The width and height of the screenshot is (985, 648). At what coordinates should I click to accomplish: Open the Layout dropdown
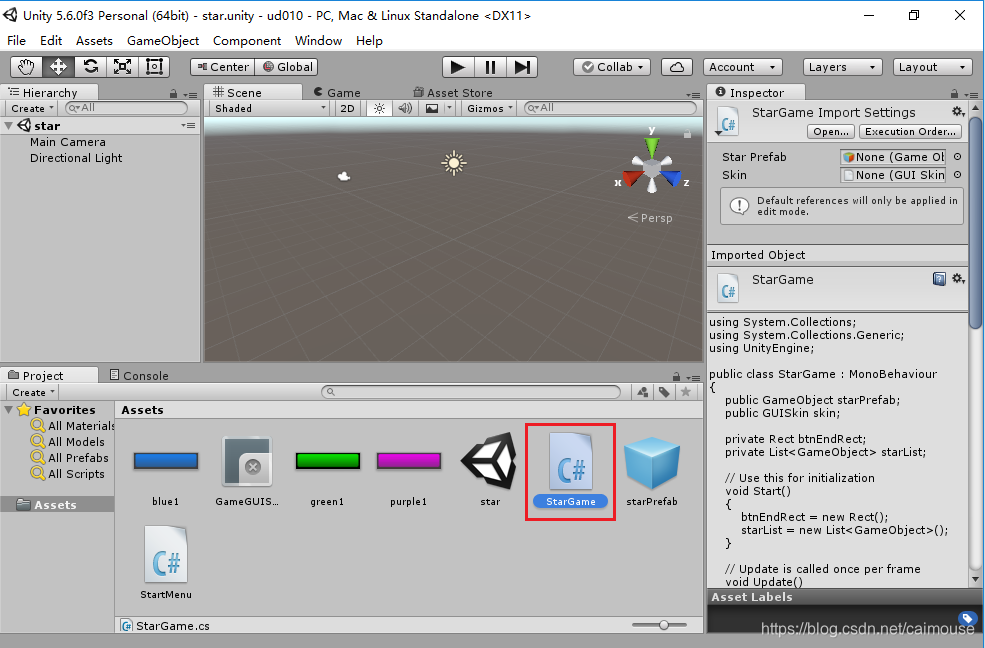click(932, 67)
